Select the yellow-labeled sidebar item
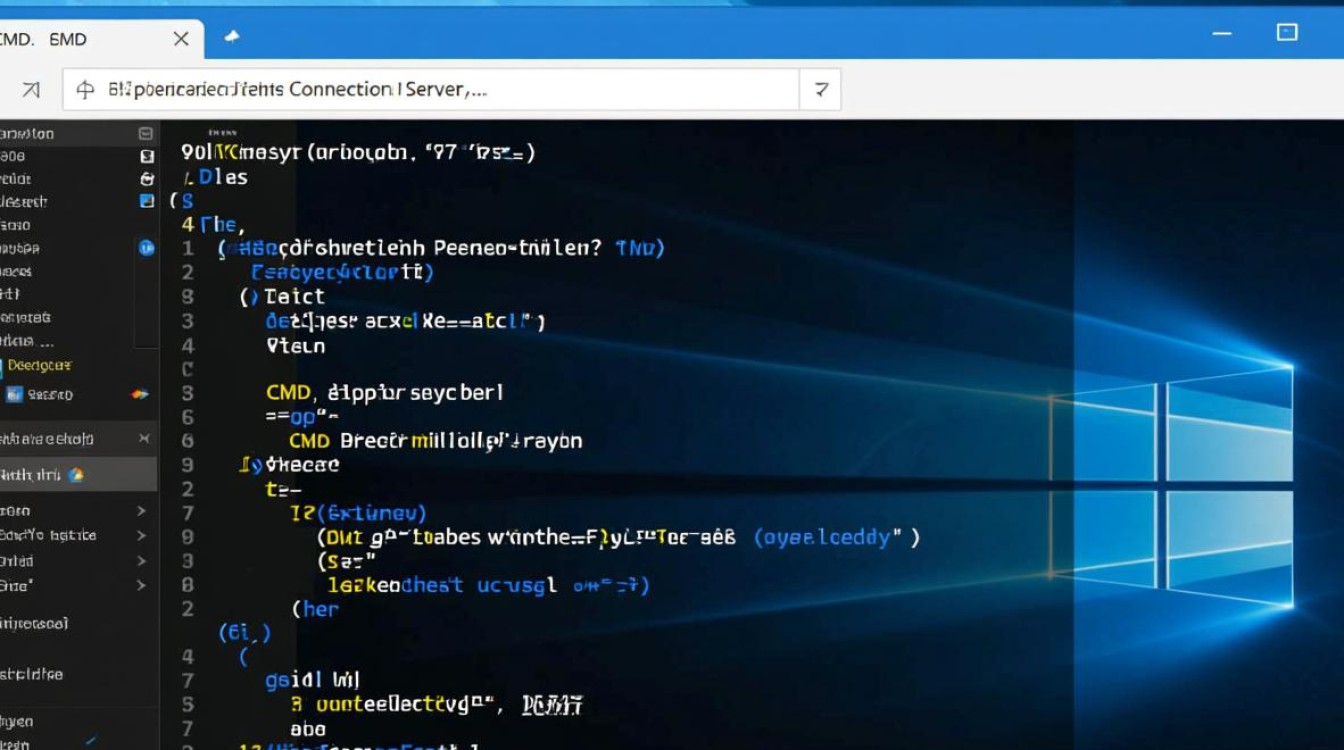This screenshot has height=750, width=1344. pos(40,366)
